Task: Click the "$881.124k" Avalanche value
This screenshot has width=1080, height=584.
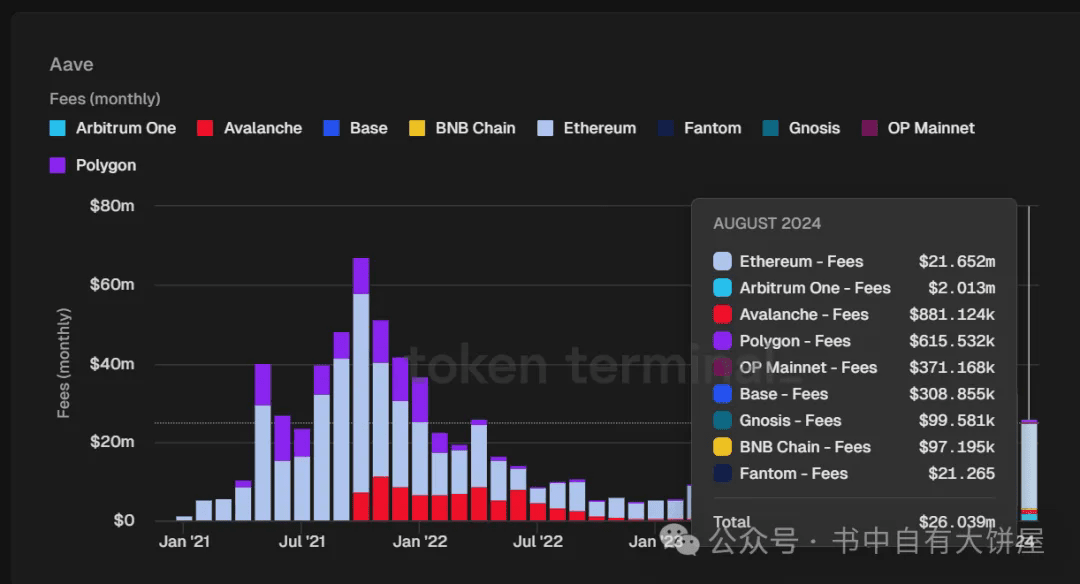Action: (x=952, y=315)
